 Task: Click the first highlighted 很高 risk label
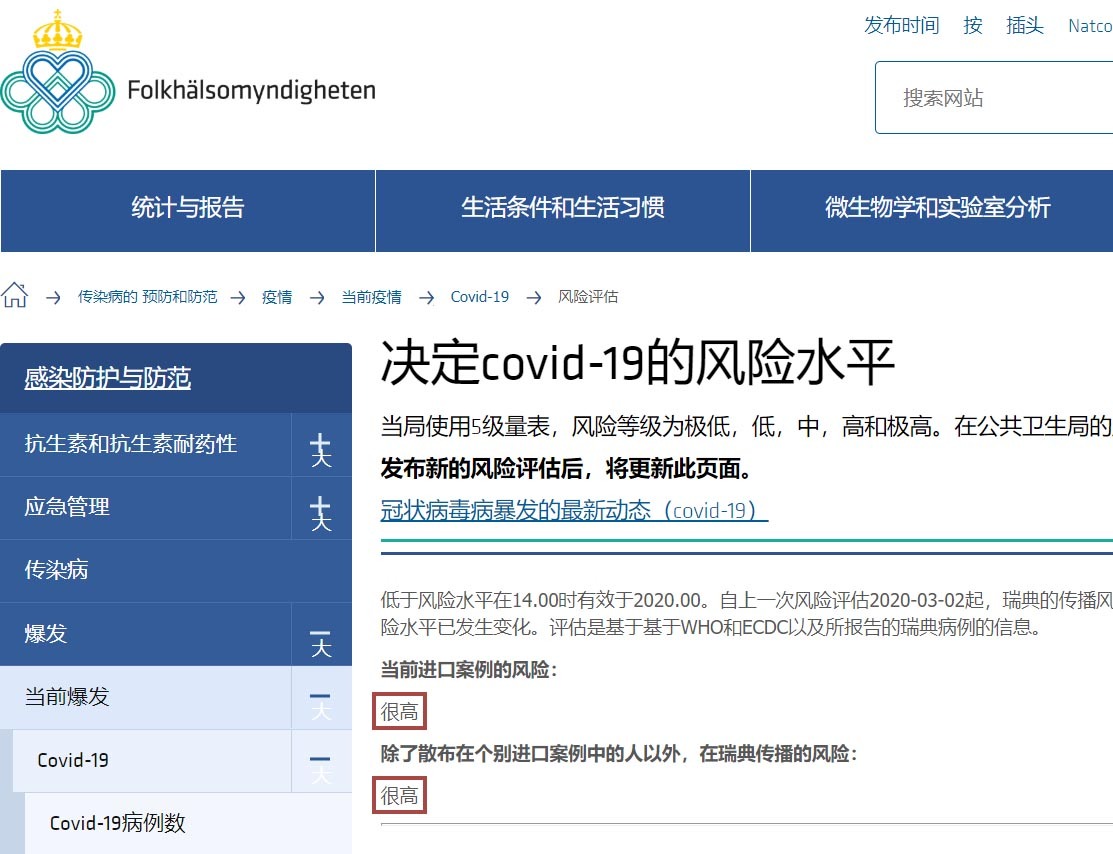(399, 710)
